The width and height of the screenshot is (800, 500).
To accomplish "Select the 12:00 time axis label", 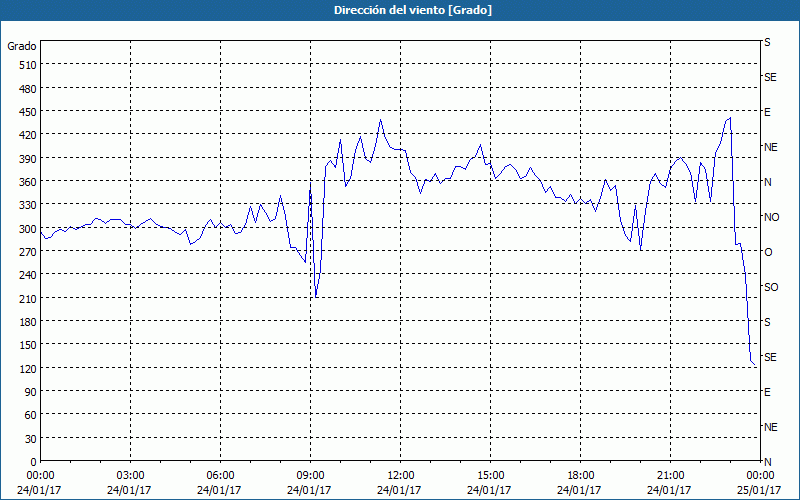I will pos(401,476).
